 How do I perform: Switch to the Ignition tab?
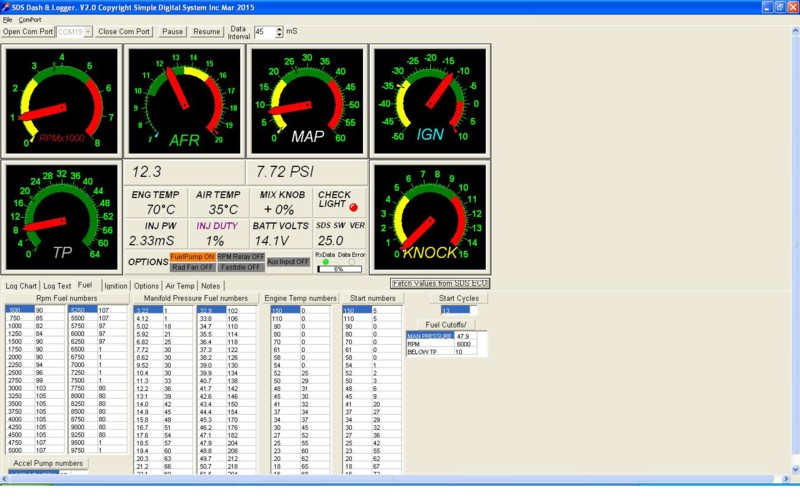coord(116,286)
